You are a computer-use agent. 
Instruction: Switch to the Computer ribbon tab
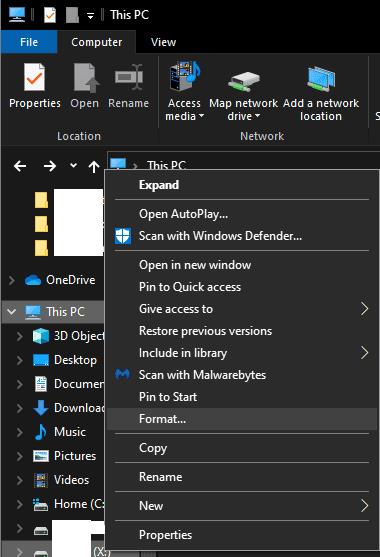(97, 42)
